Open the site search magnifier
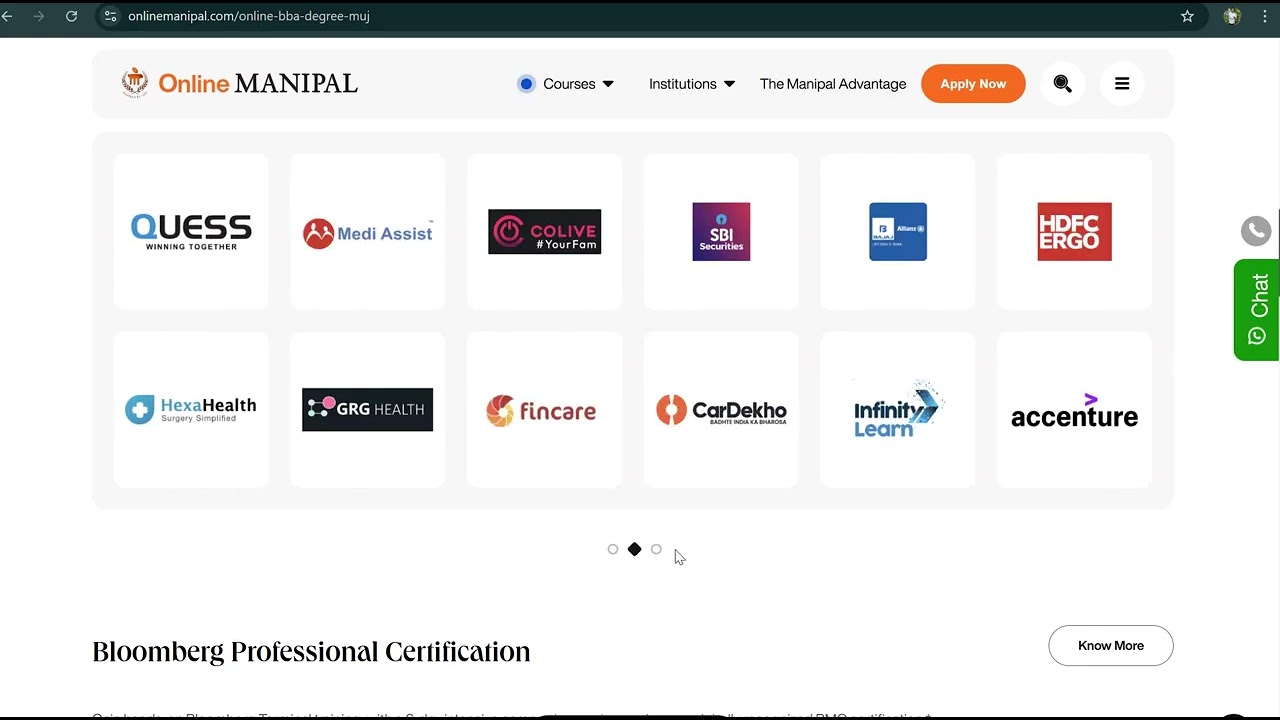Image resolution: width=1280 pixels, height=720 pixels. (1062, 84)
